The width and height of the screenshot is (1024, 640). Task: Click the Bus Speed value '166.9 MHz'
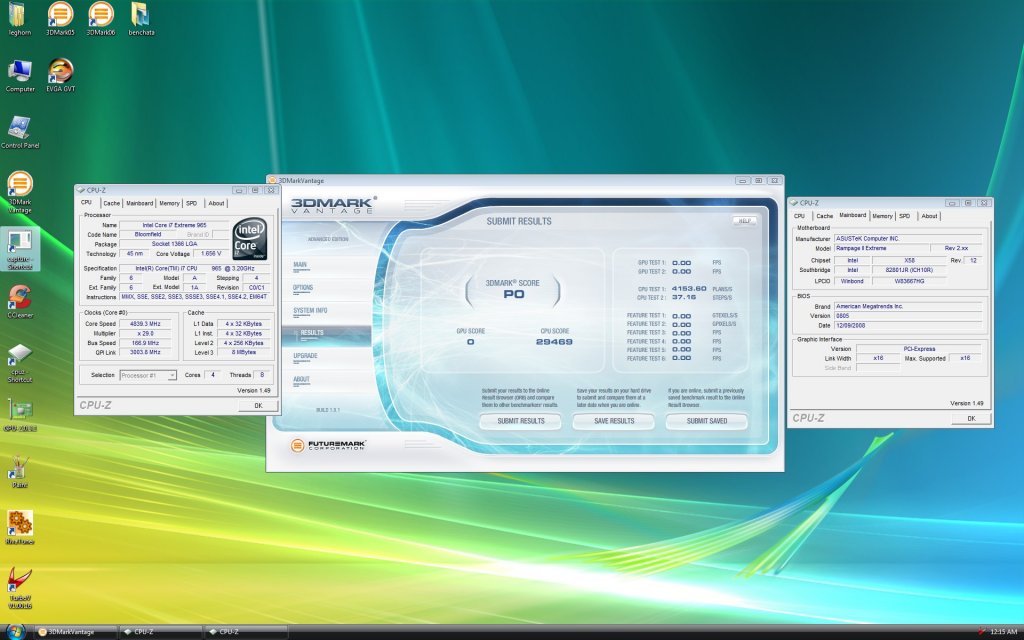click(x=145, y=343)
